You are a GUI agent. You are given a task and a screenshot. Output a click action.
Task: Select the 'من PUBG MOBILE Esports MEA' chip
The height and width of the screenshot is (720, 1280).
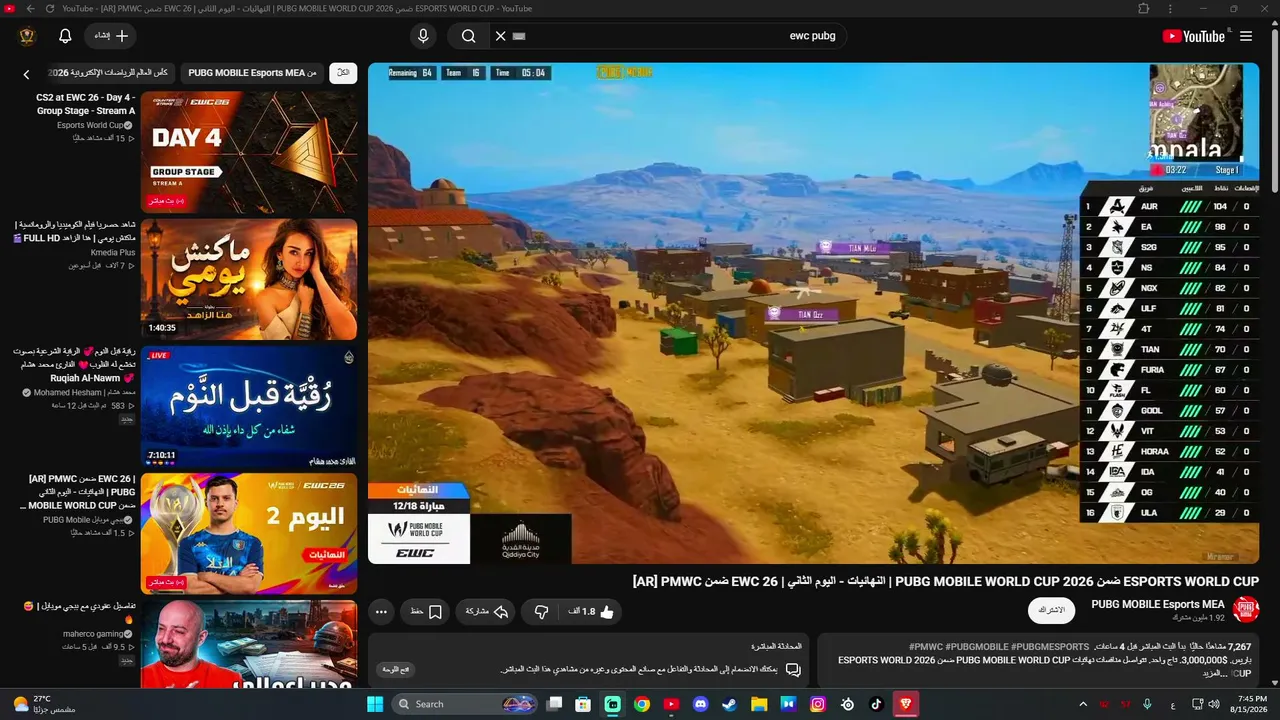coord(252,73)
